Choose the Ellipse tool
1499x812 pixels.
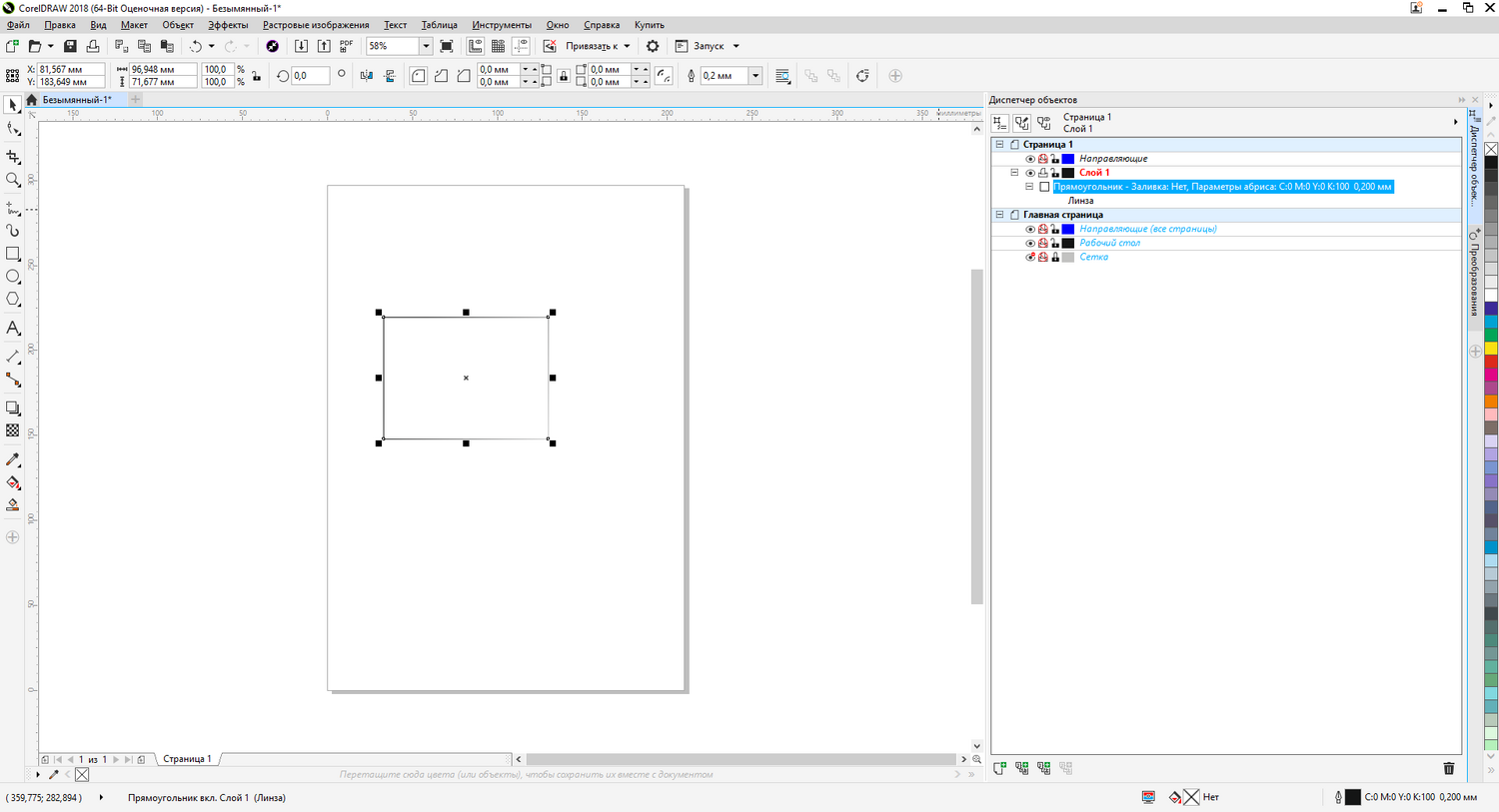click(x=13, y=277)
